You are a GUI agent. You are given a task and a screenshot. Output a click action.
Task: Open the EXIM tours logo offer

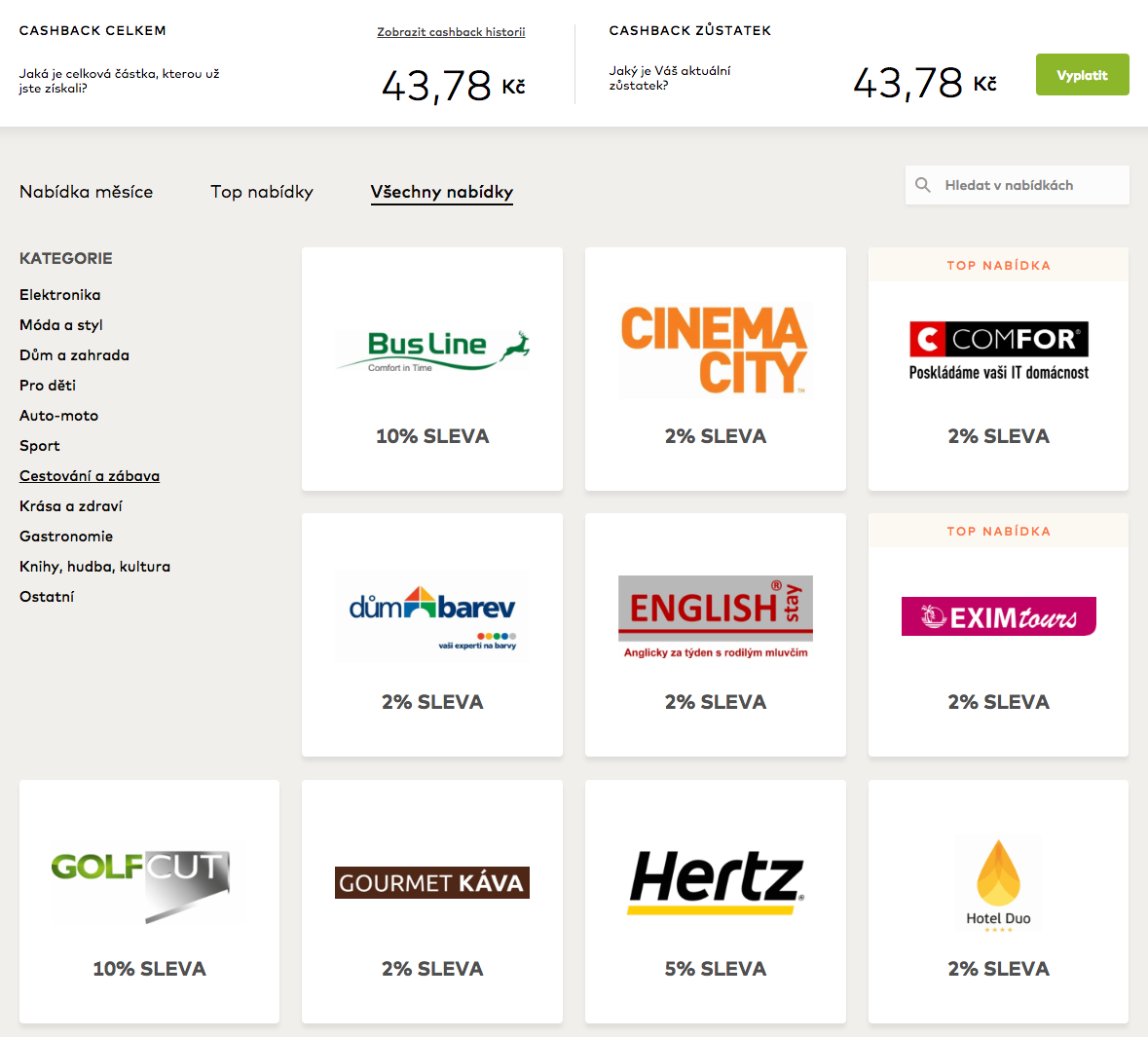pyautogui.click(x=999, y=616)
